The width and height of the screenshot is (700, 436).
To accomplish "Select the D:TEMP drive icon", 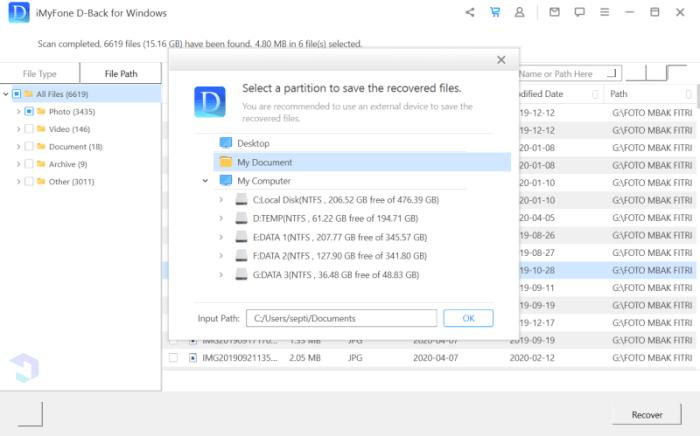I will coord(241,218).
